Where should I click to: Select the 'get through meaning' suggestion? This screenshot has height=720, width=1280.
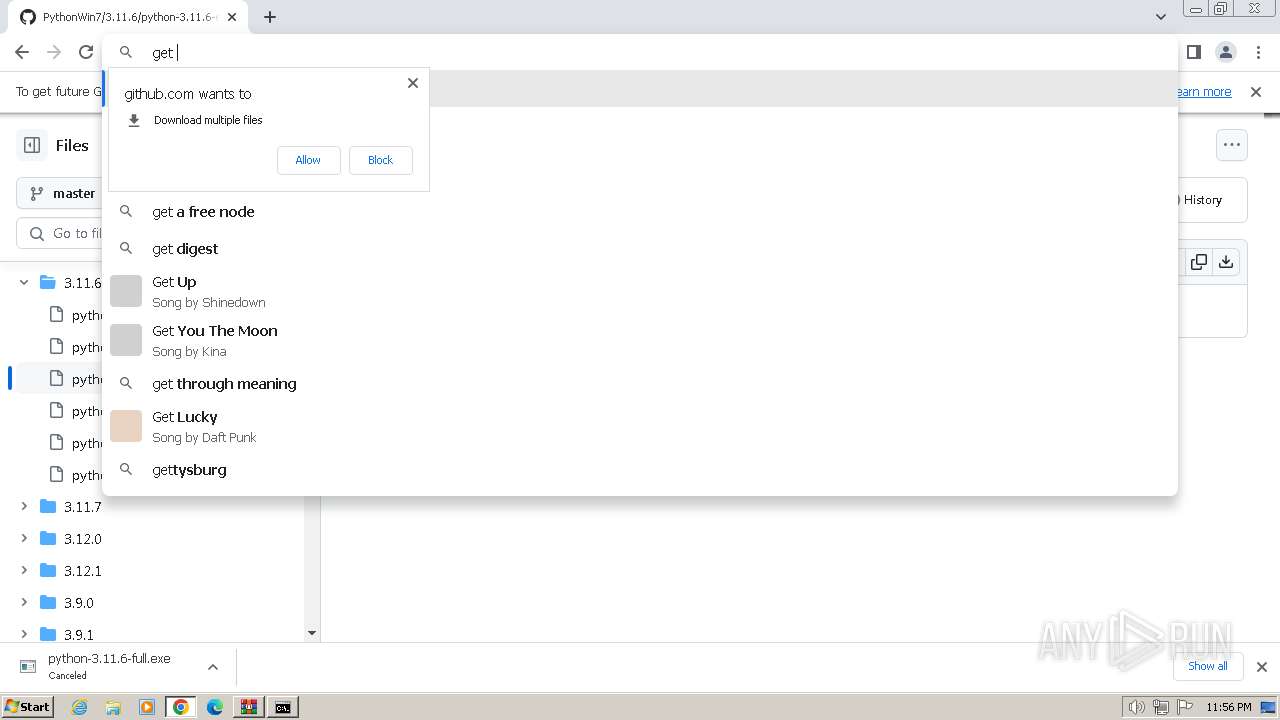[640, 384]
